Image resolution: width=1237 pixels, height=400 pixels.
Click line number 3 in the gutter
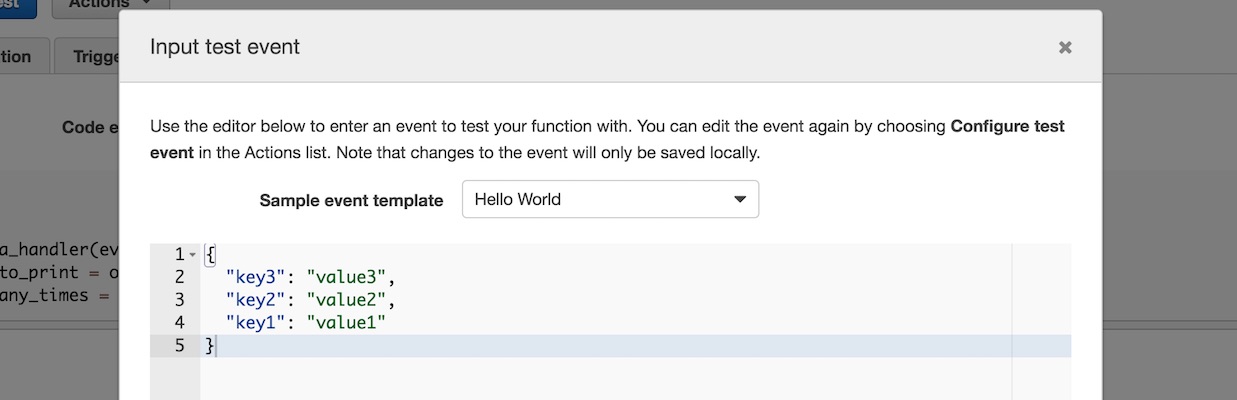179,300
